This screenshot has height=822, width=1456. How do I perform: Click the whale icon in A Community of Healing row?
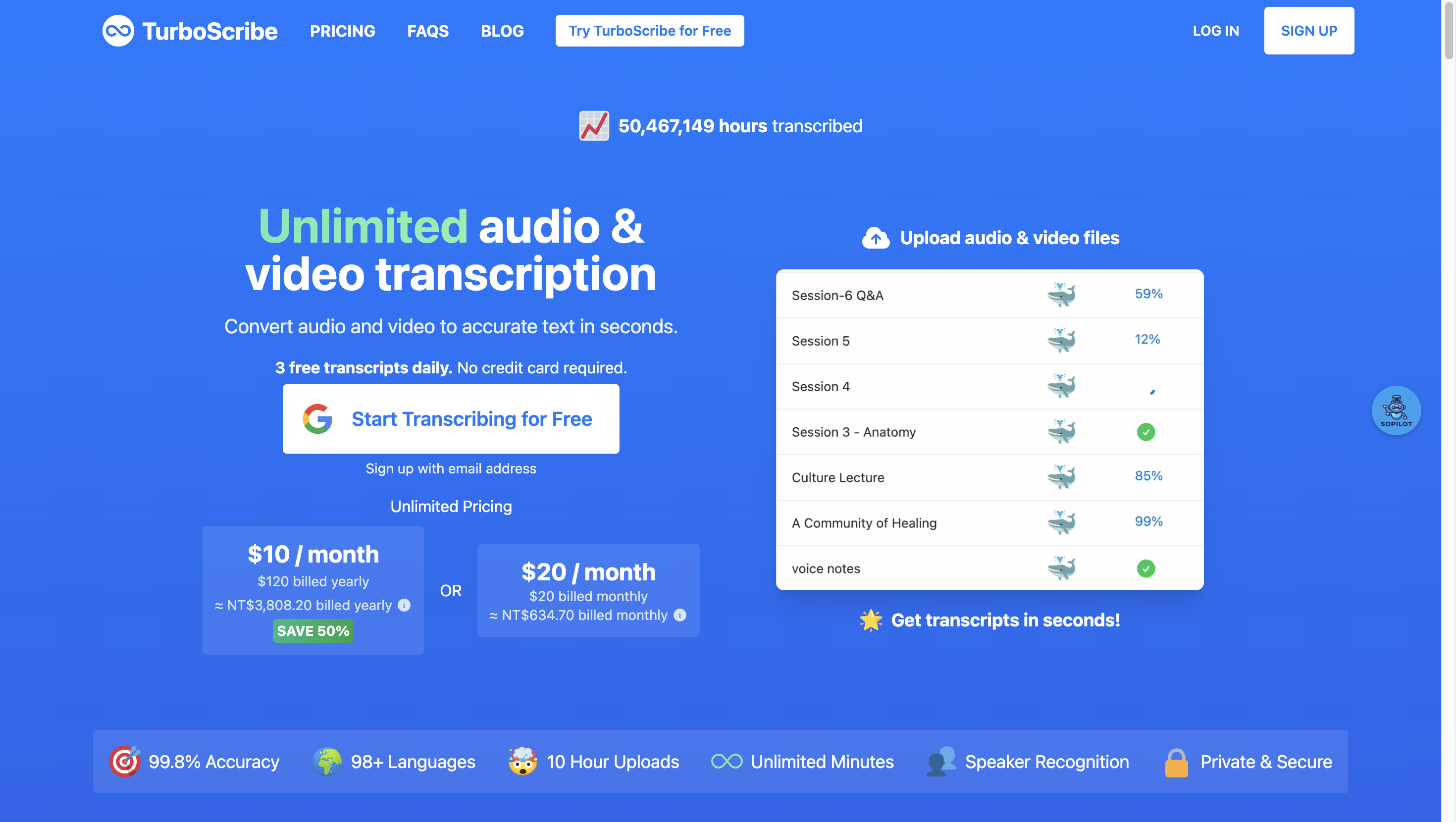[1061, 523]
